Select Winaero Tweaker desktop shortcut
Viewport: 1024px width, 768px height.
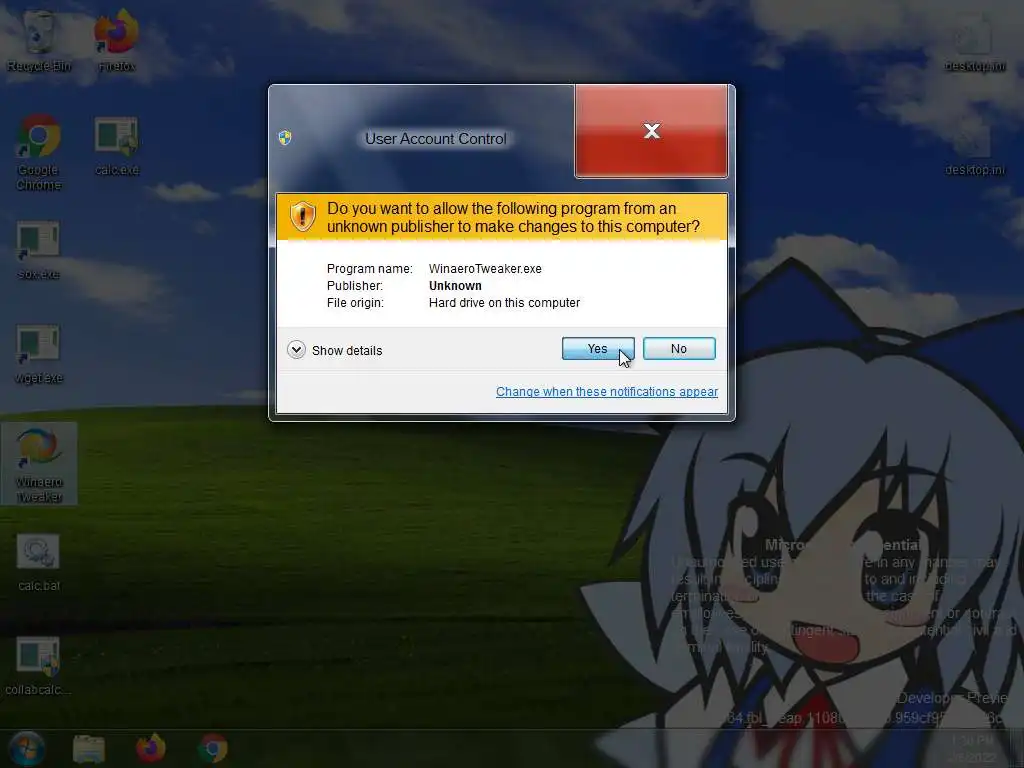click(x=39, y=463)
